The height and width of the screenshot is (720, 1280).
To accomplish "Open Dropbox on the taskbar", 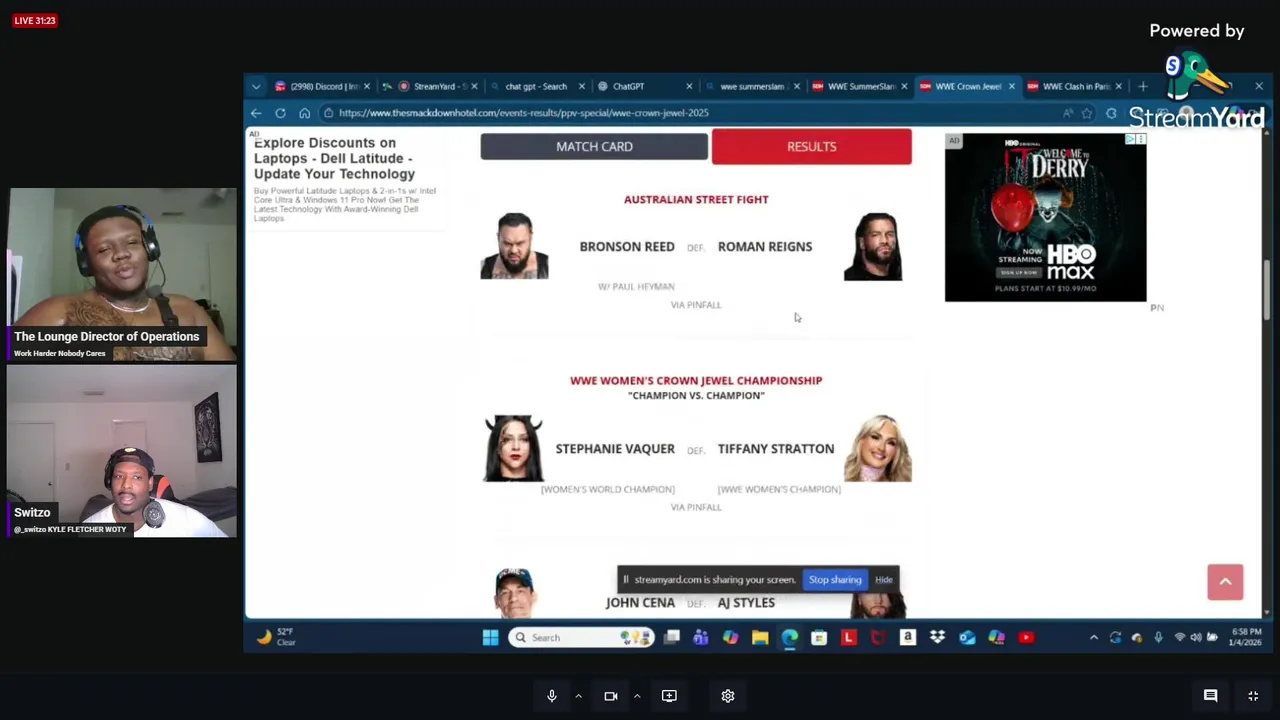I will click(x=937, y=638).
